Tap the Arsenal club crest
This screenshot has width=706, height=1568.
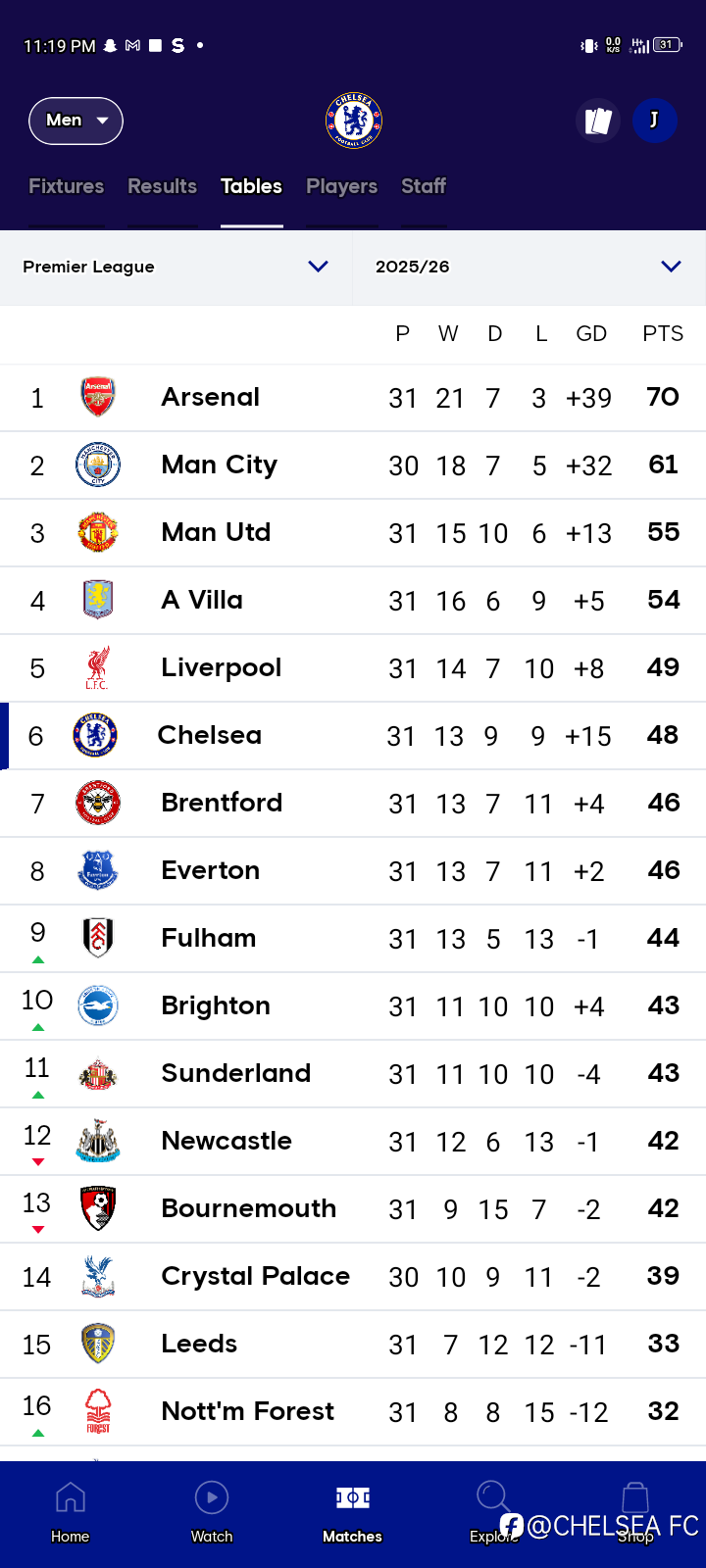click(x=98, y=397)
